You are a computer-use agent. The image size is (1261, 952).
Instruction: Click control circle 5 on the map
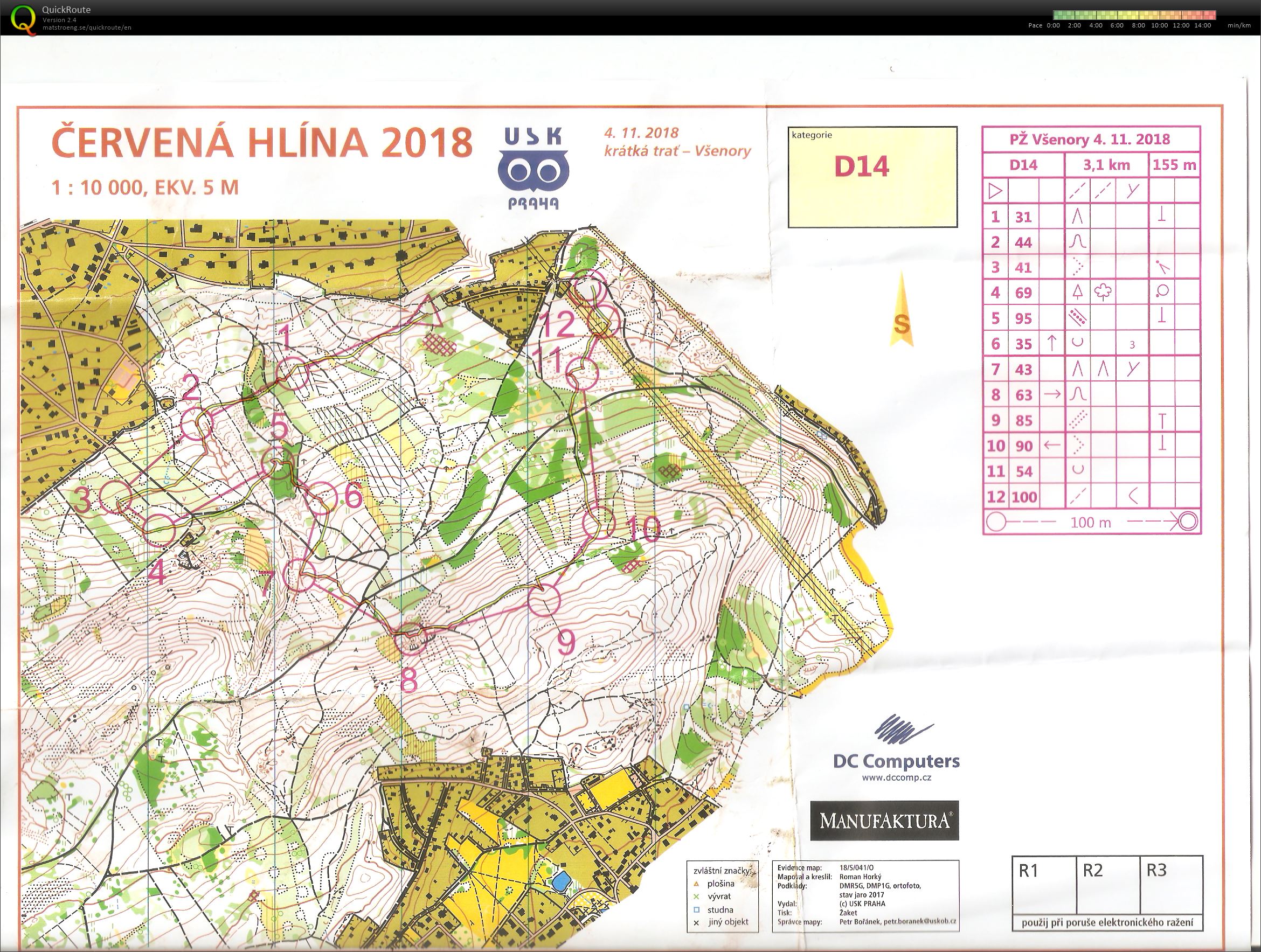coord(278,464)
